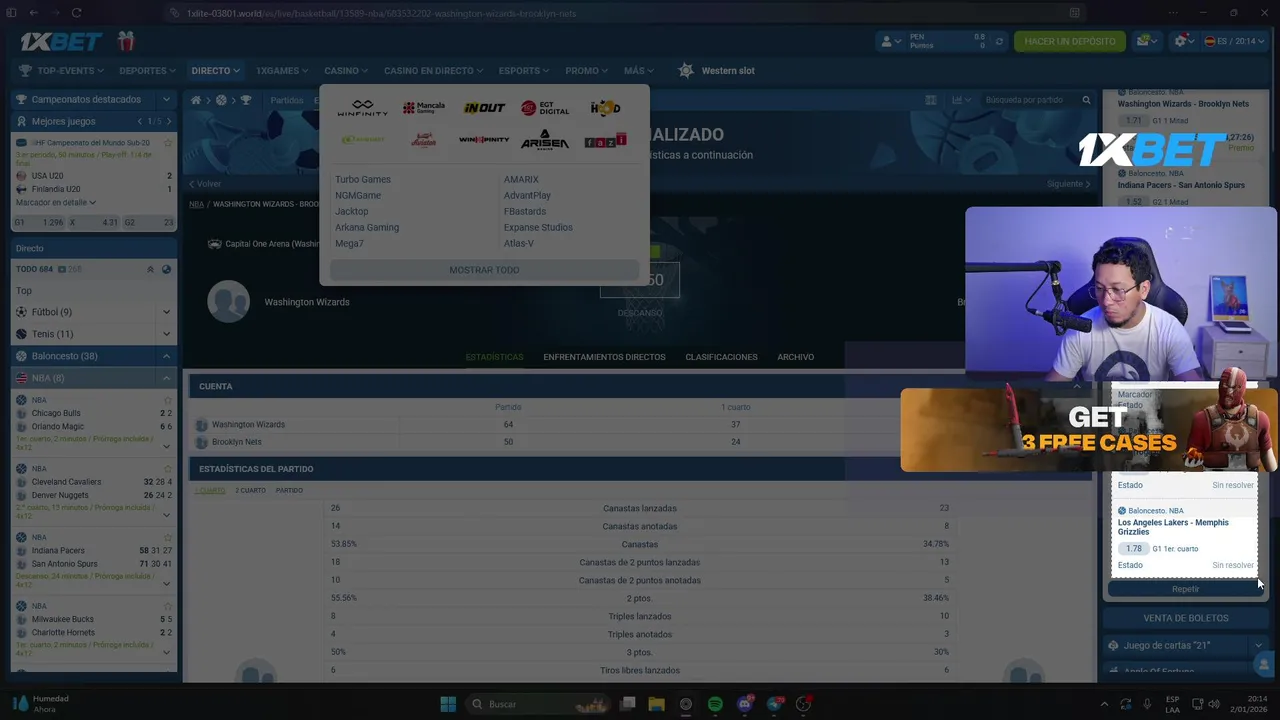This screenshot has height=720, width=1280.
Task: Expand the Tenis (11) category
Action: tap(166, 334)
